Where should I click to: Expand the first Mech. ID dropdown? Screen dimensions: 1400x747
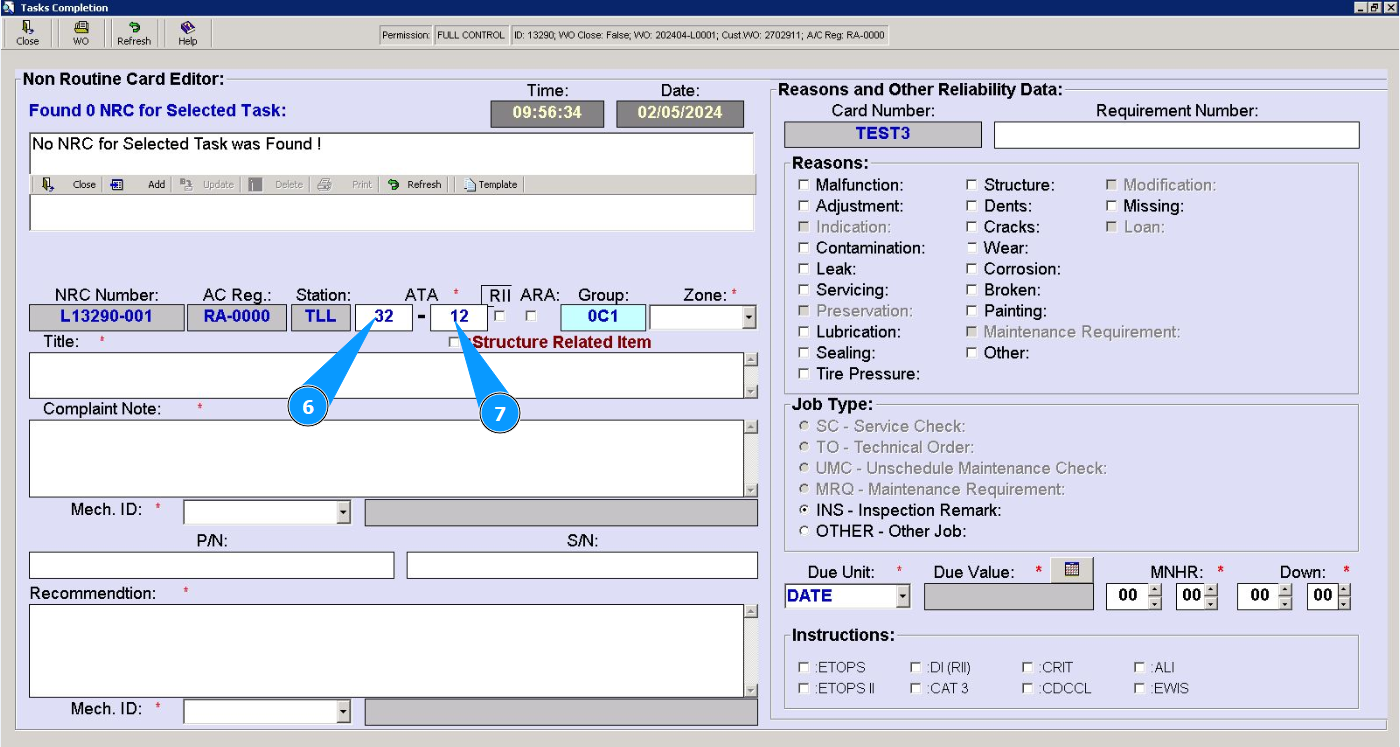coord(343,513)
